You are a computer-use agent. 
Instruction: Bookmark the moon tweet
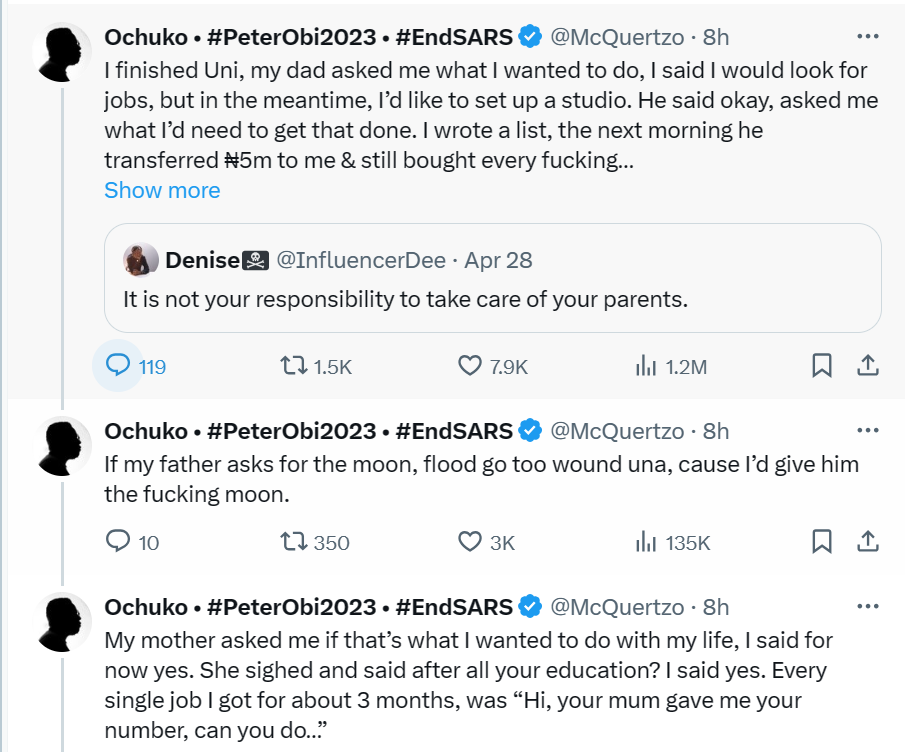821,542
